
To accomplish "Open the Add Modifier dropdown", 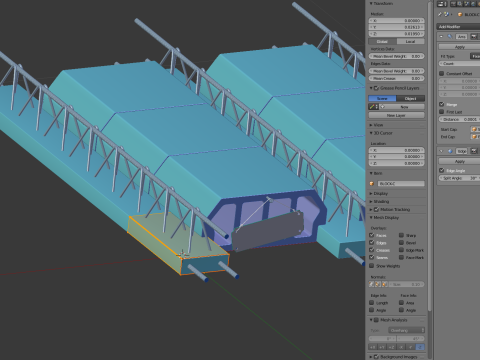I will tap(458, 26).
